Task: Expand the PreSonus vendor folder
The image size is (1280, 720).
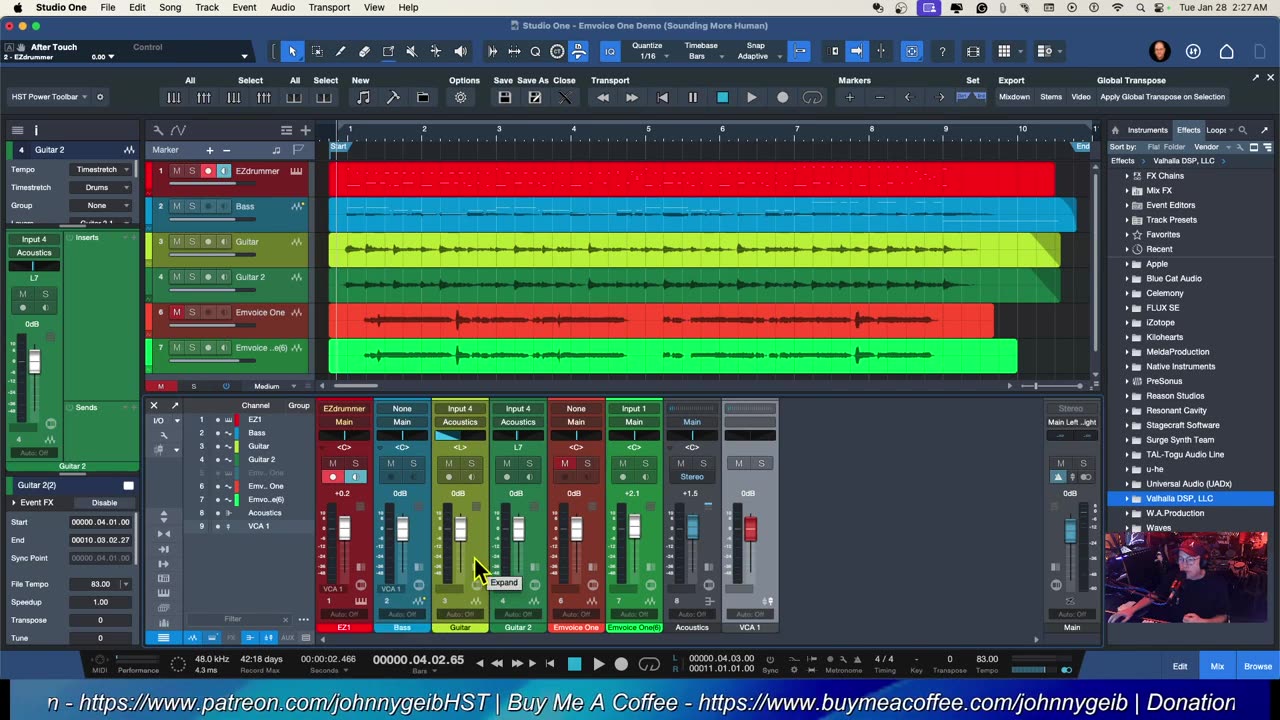Action: [x=1128, y=381]
